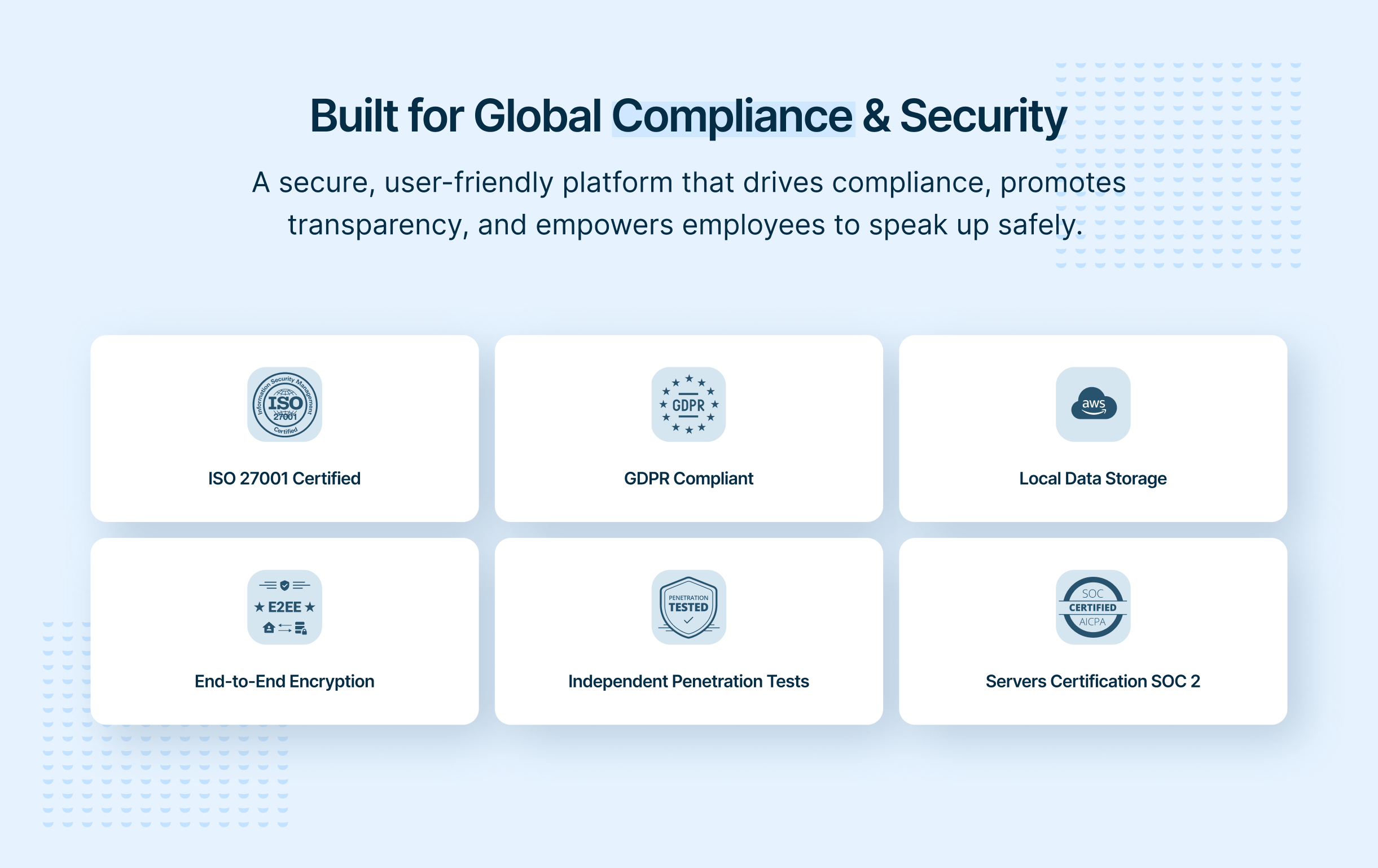
Task: Click the 'Independent Penetration Tests' label
Action: 688,681
